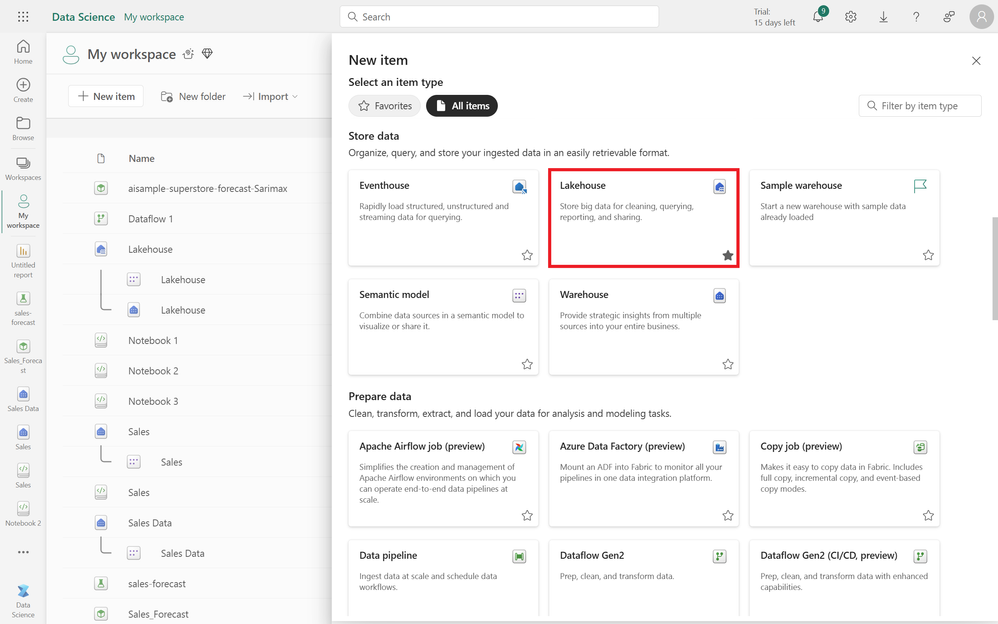998x624 pixels.
Task: Click the New folder button
Action: [x=193, y=96]
